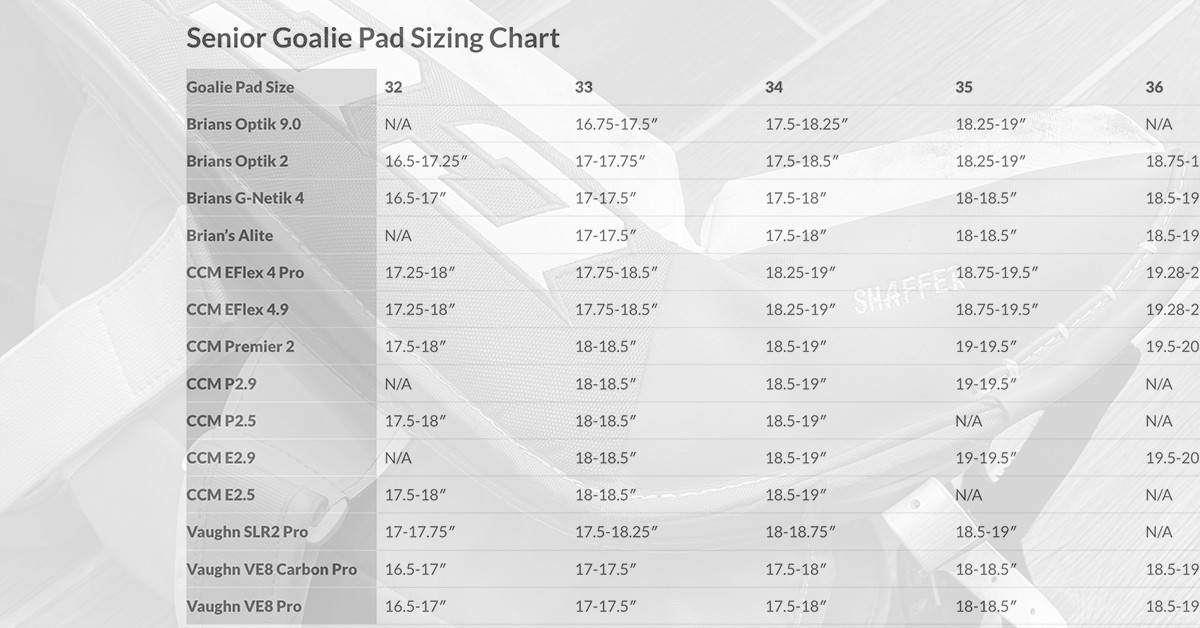This screenshot has width=1200, height=628.
Task: Click the Vaughn VE8 Pro row label
Action: (x=244, y=606)
